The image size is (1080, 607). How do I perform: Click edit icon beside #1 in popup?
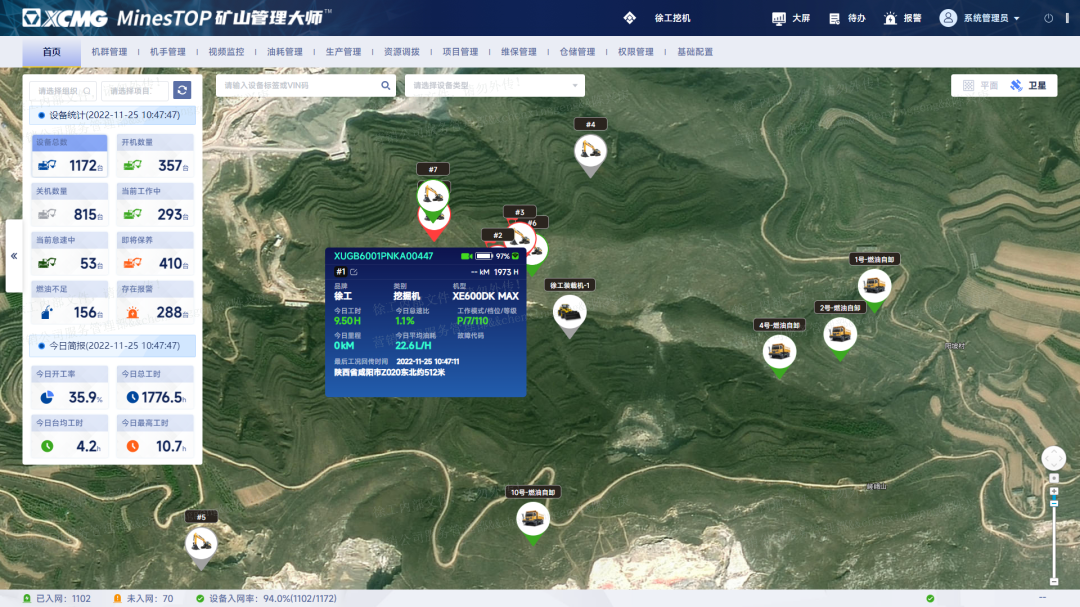(354, 272)
